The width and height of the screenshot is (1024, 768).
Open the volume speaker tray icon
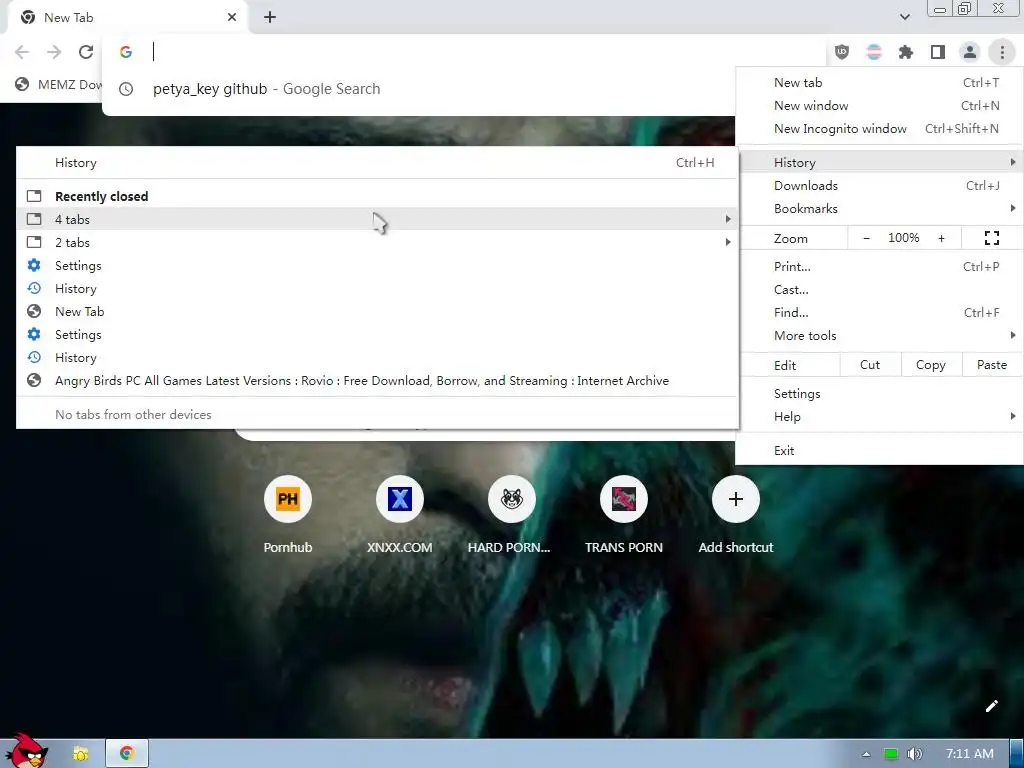915,754
